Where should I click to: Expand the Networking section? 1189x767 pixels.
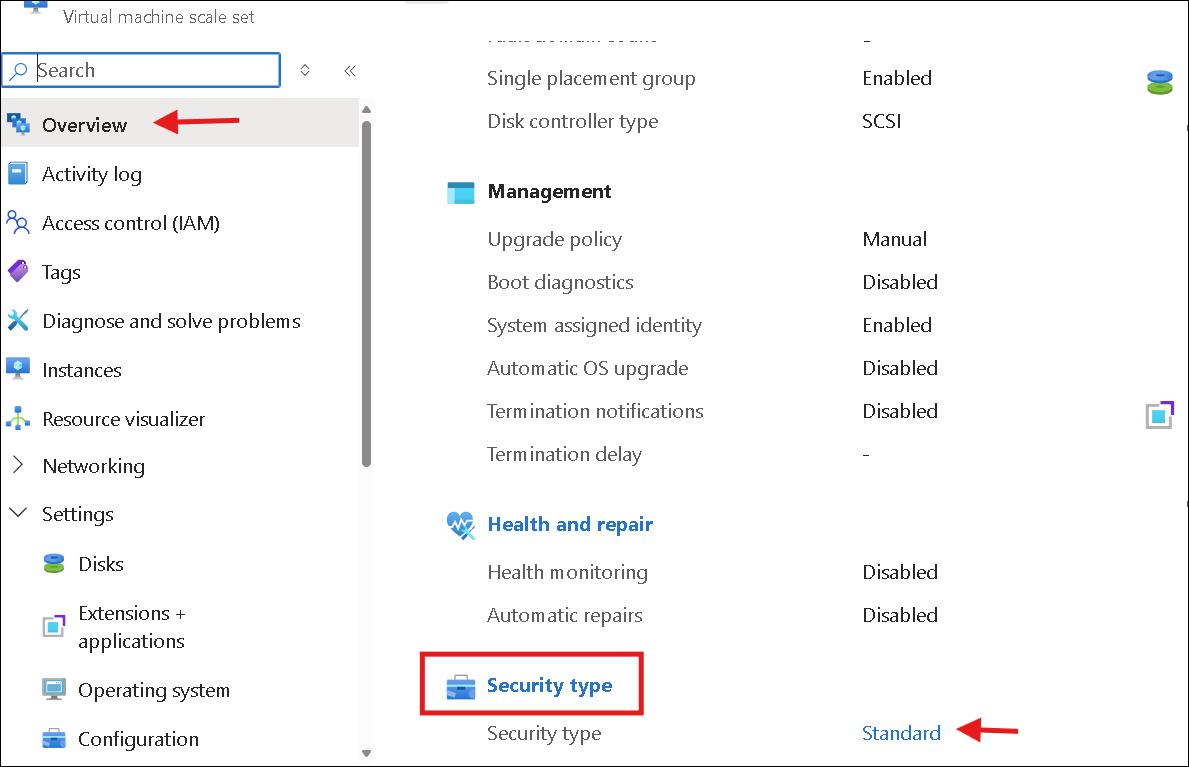pos(18,465)
